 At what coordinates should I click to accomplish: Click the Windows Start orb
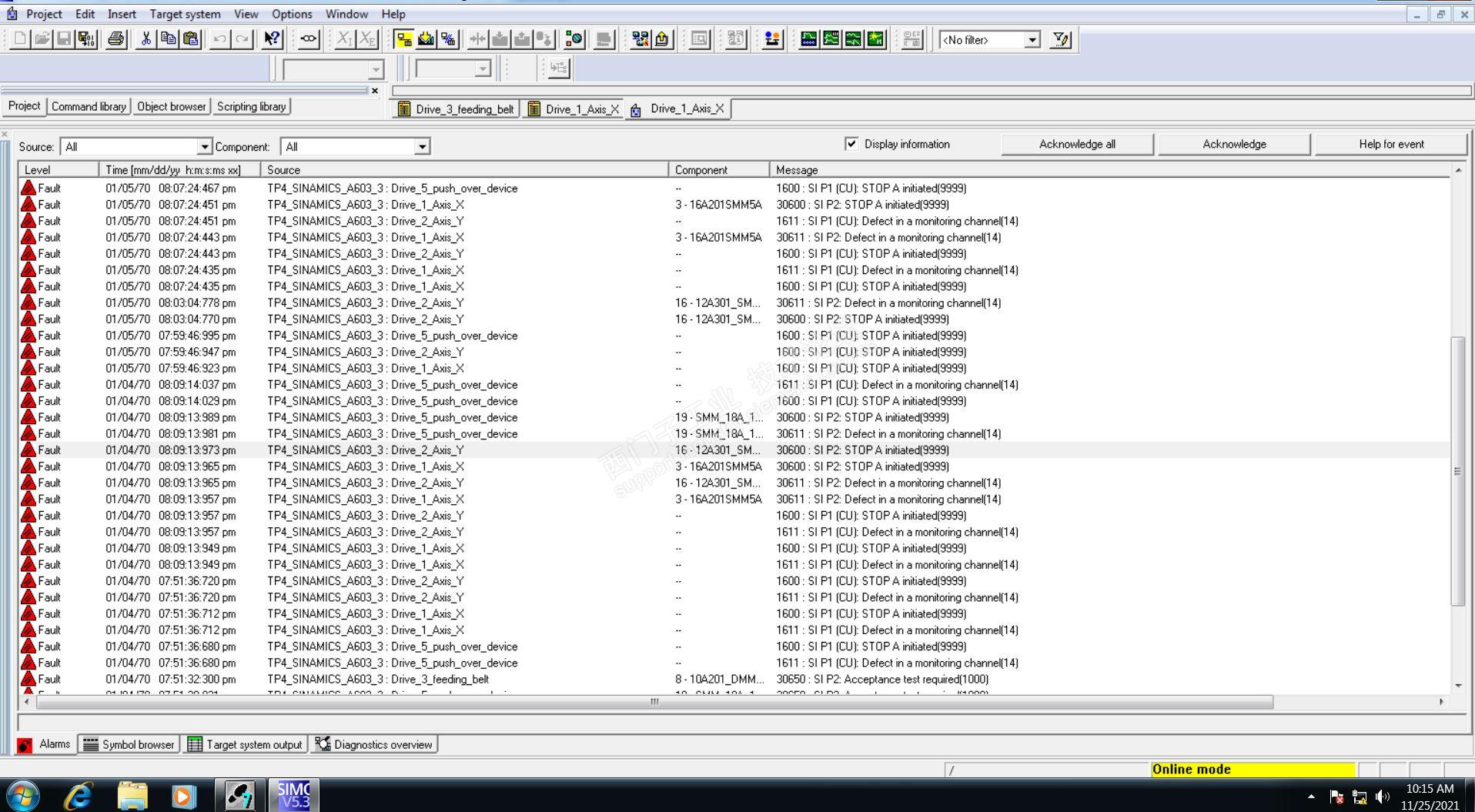point(23,795)
